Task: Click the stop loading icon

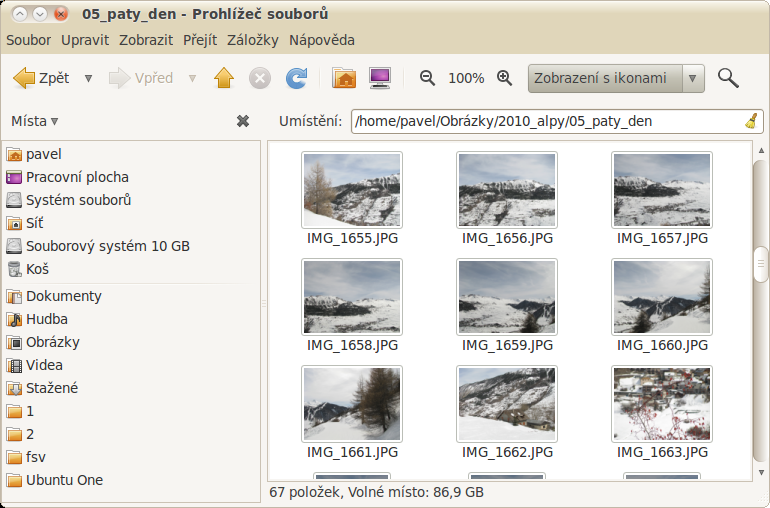Action: 260,78
